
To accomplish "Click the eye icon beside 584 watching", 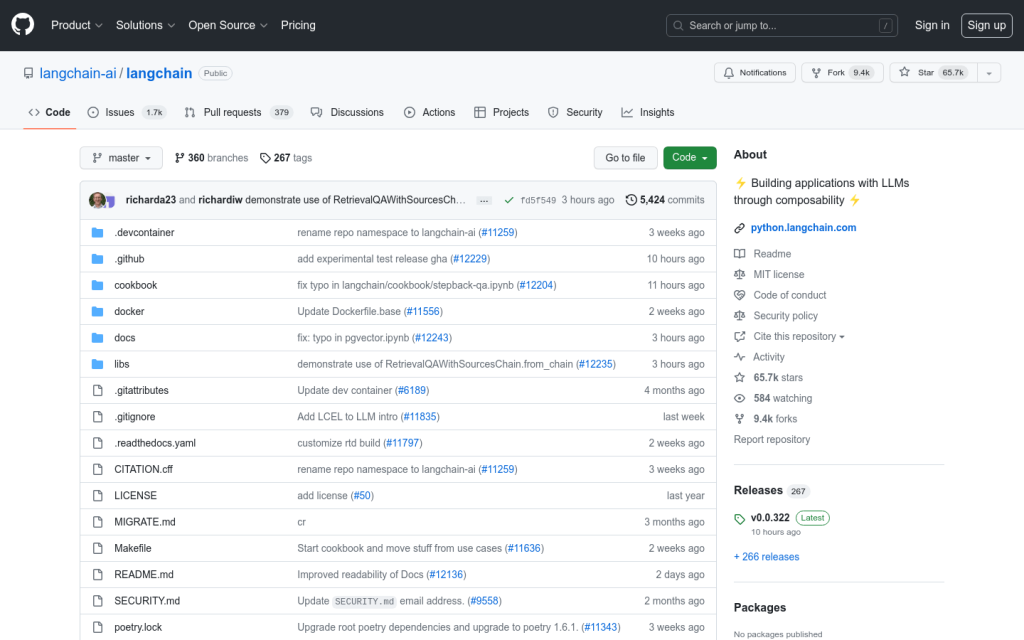I will pyautogui.click(x=739, y=398).
